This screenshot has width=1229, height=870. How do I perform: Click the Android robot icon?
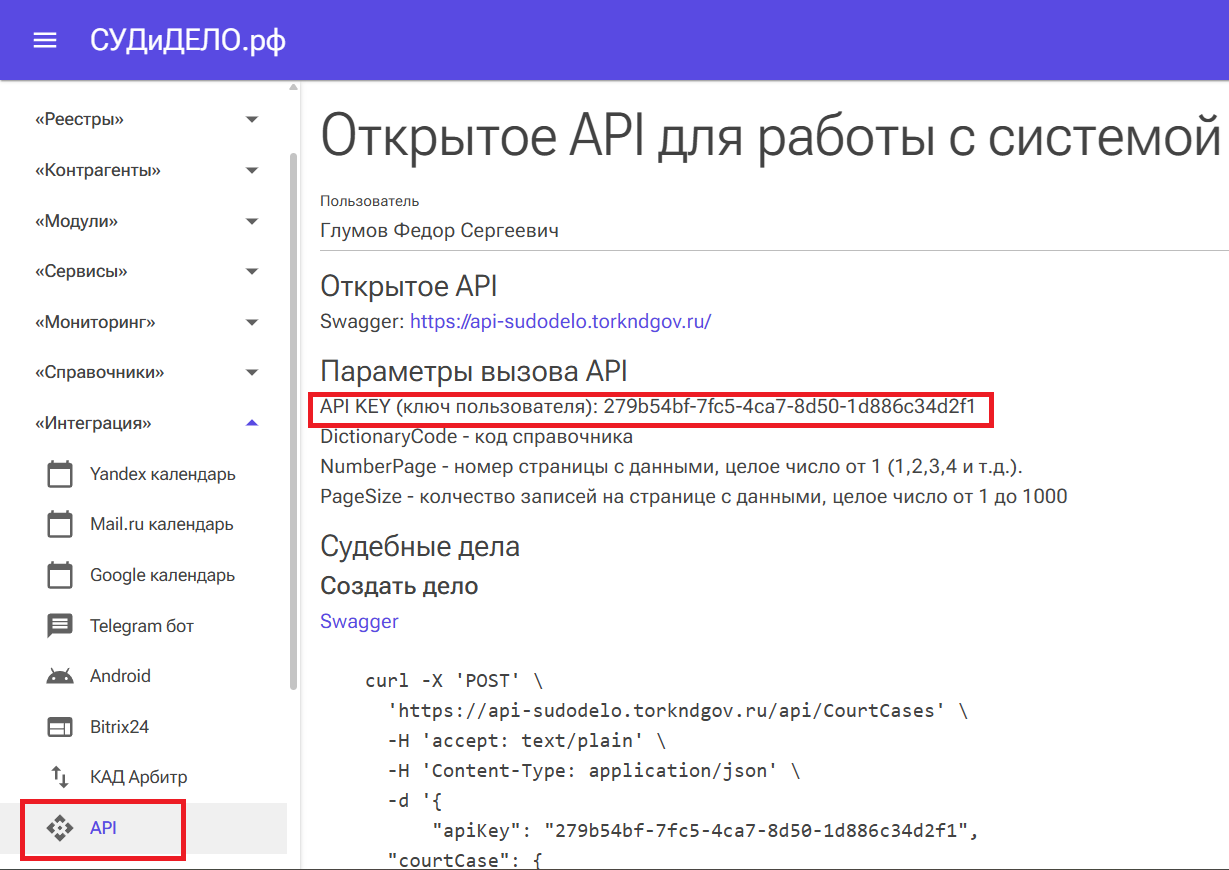[61, 676]
